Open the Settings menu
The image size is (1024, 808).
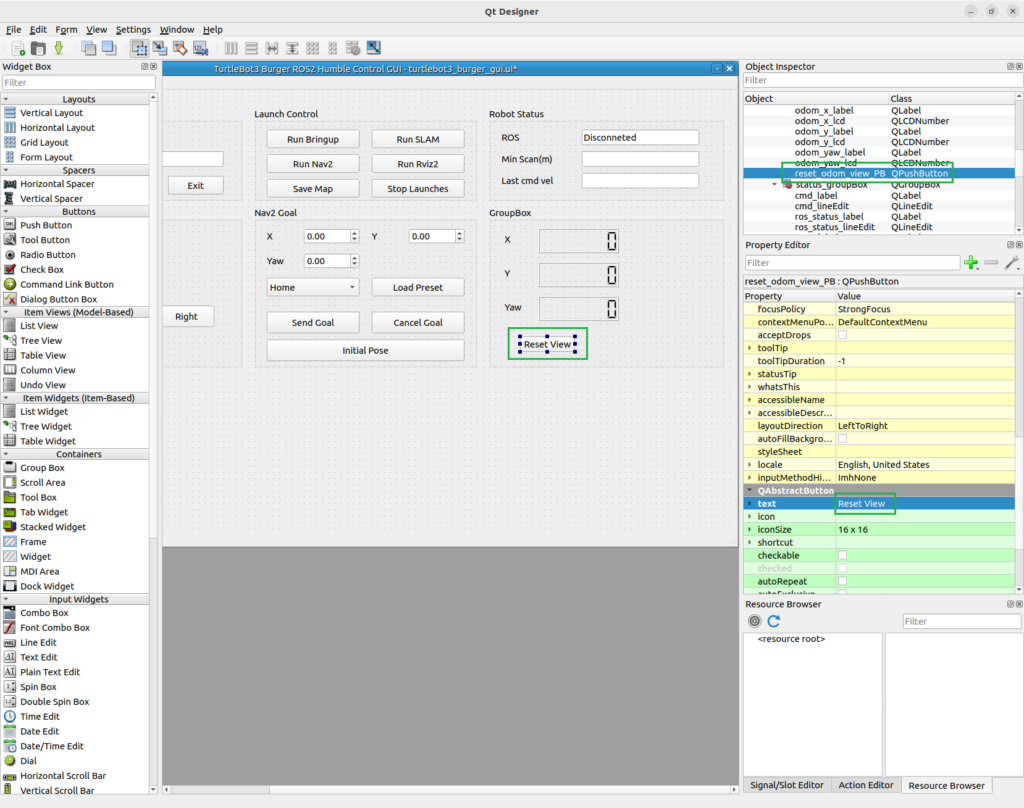pyautogui.click(x=133, y=29)
